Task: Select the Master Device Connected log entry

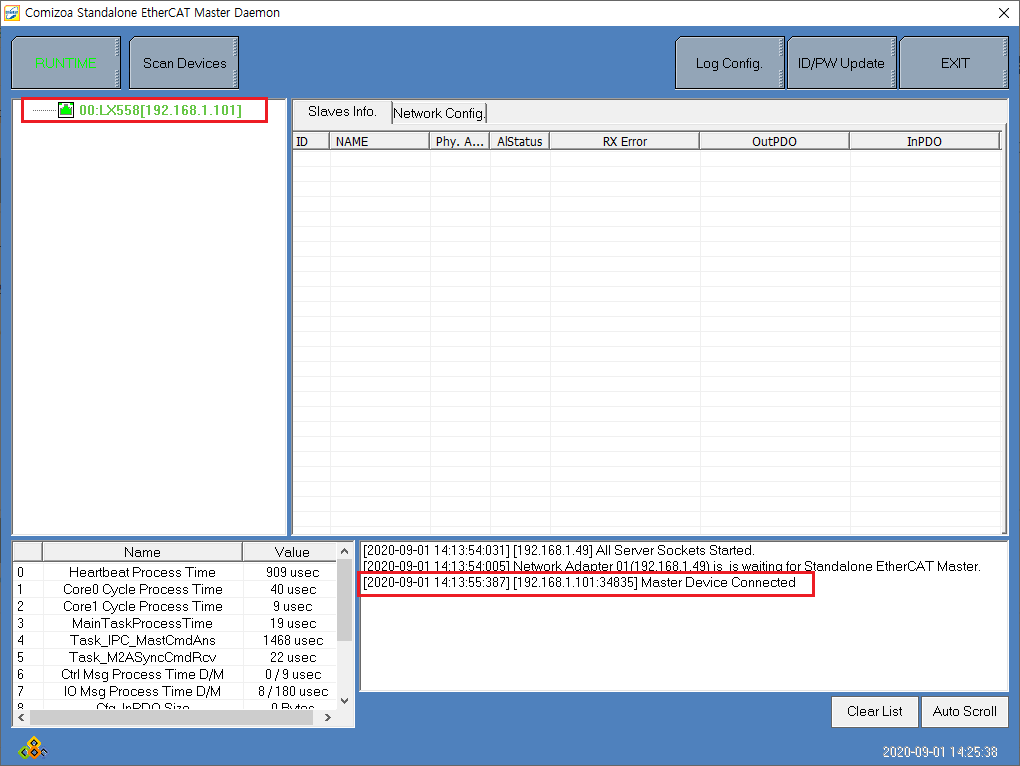Action: click(x=580, y=583)
